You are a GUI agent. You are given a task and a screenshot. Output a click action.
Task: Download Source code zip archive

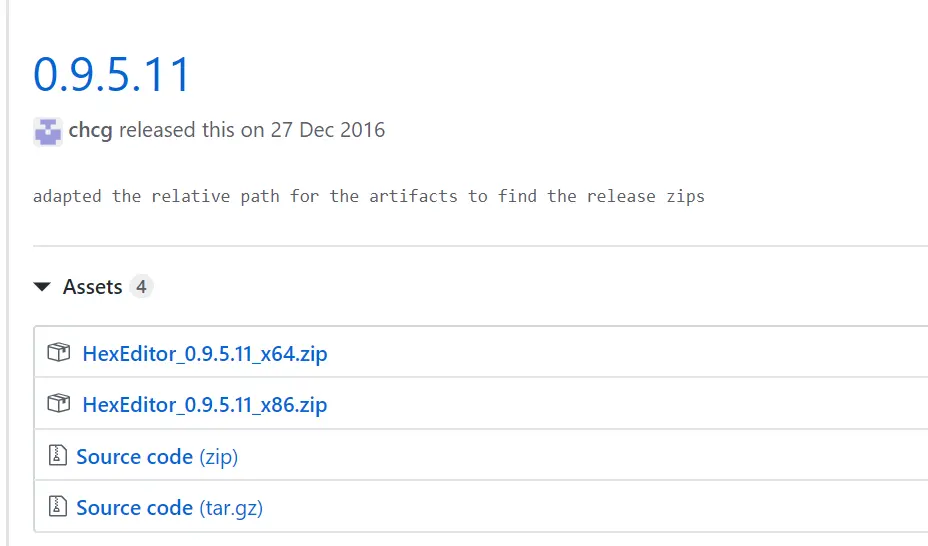coord(134,457)
